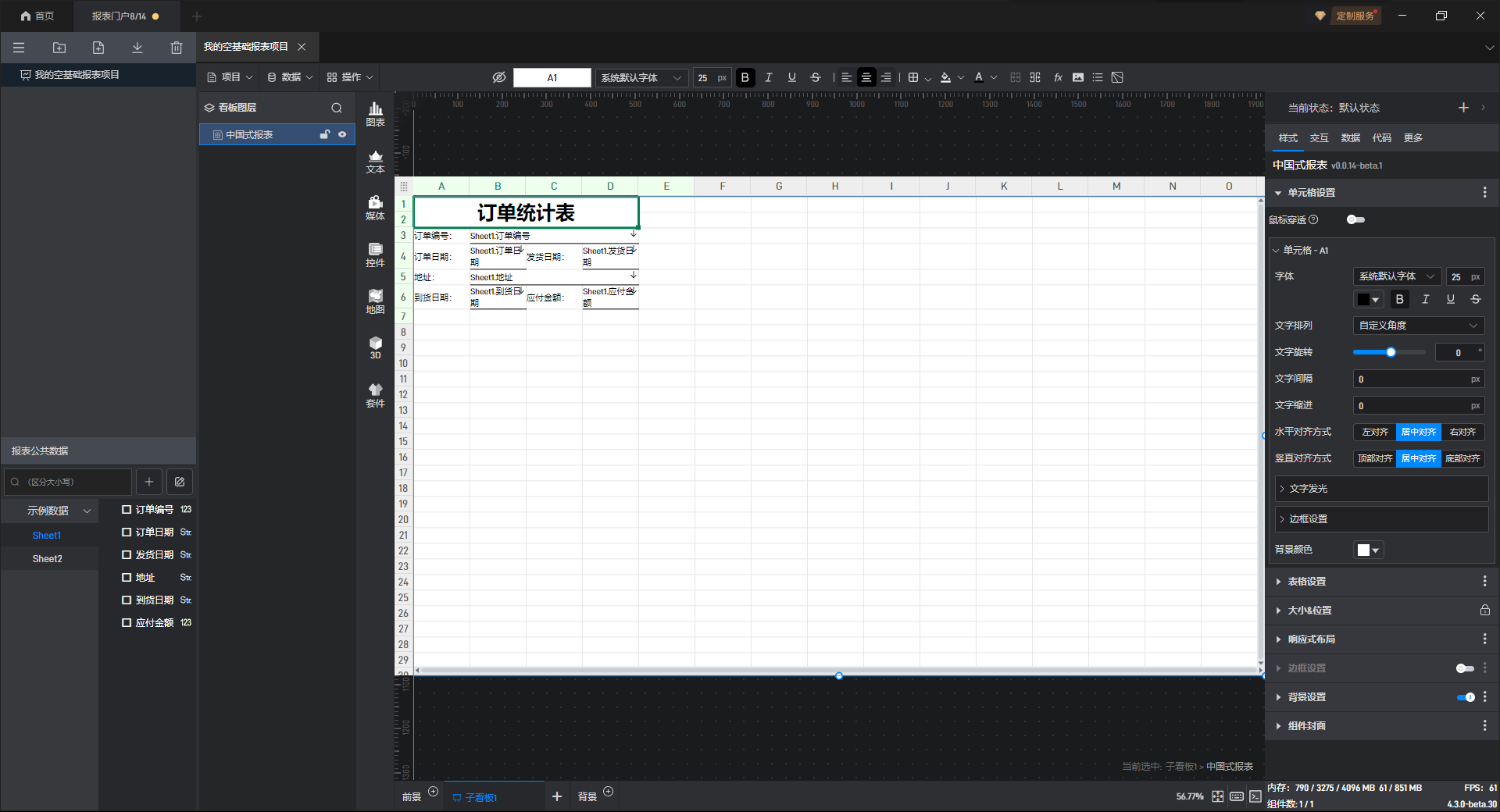Select the 3D component icon
Image resolution: width=1500 pixels, height=812 pixels.
coord(375,347)
